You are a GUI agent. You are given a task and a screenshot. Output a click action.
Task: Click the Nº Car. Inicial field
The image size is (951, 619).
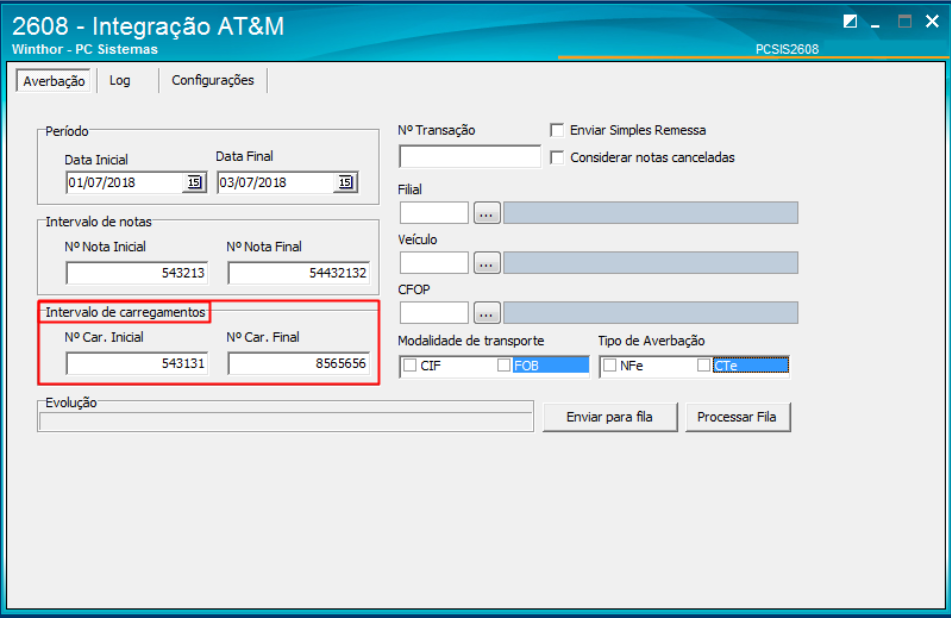click(x=137, y=364)
